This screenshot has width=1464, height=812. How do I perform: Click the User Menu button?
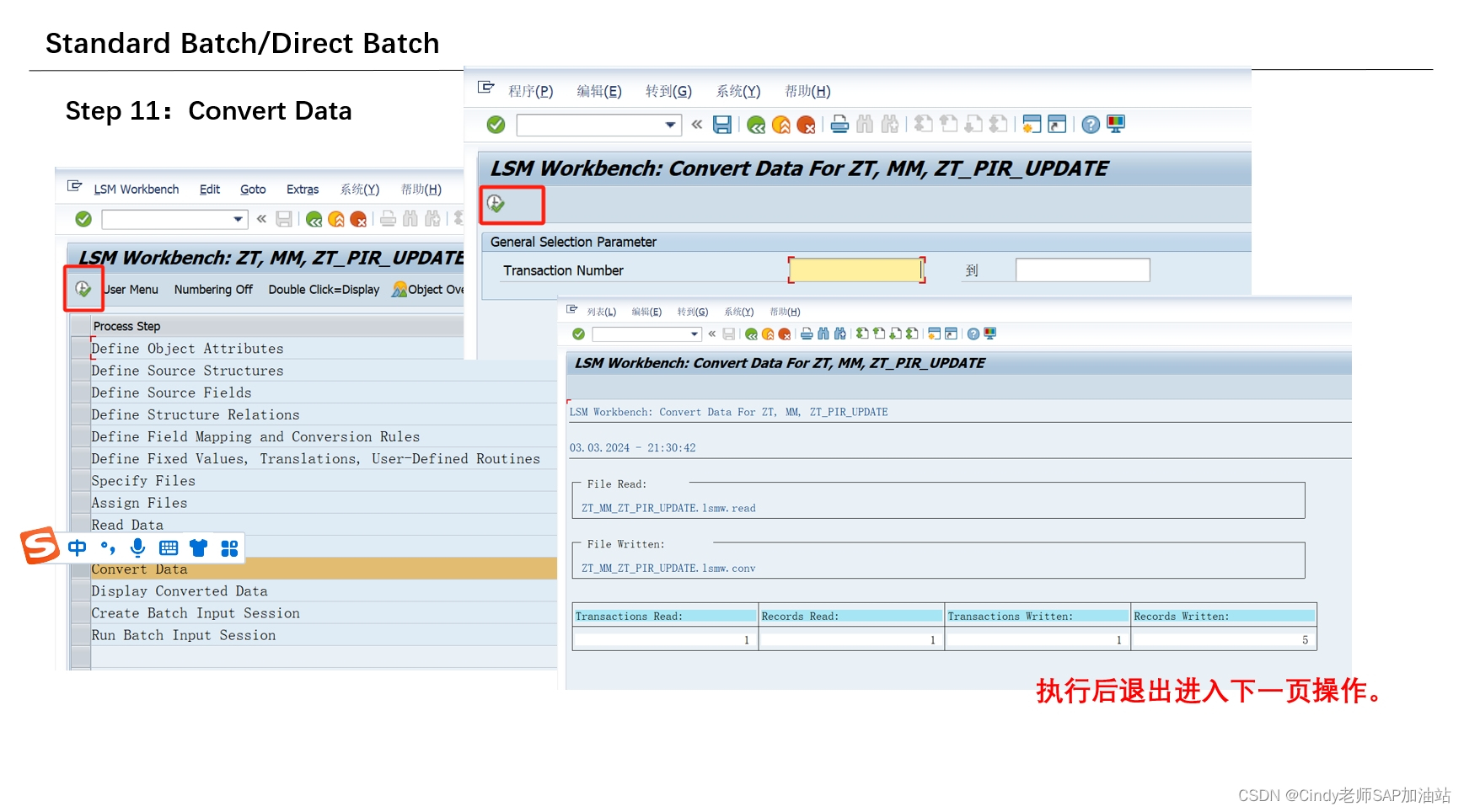pyautogui.click(x=131, y=290)
